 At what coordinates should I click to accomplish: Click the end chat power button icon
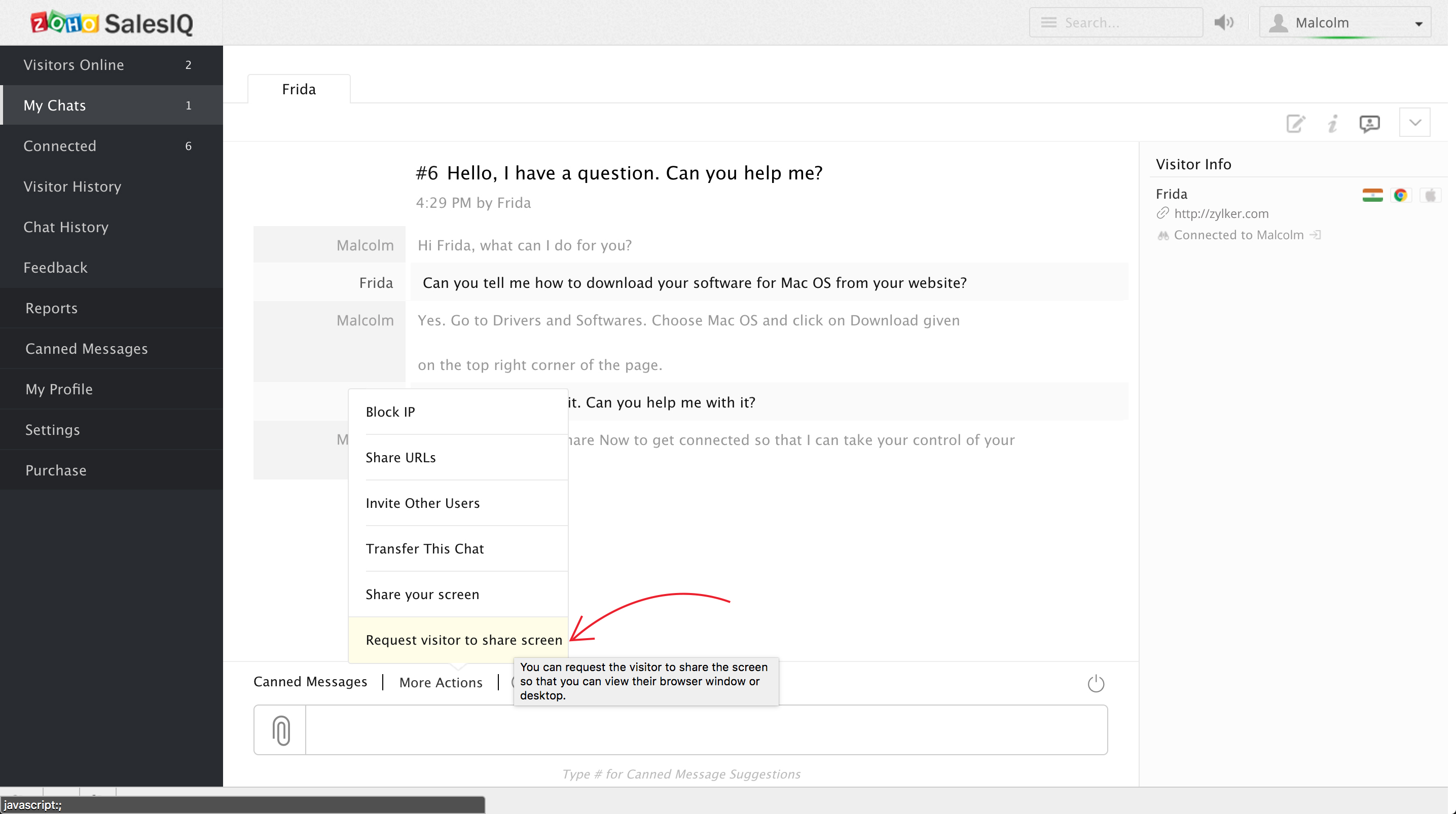[x=1096, y=683]
